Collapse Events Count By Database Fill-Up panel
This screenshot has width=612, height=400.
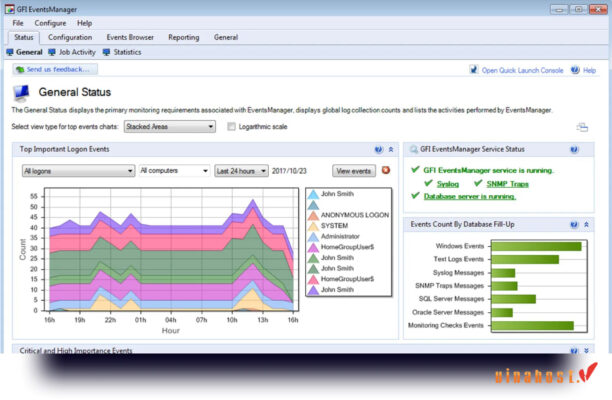coord(586,224)
